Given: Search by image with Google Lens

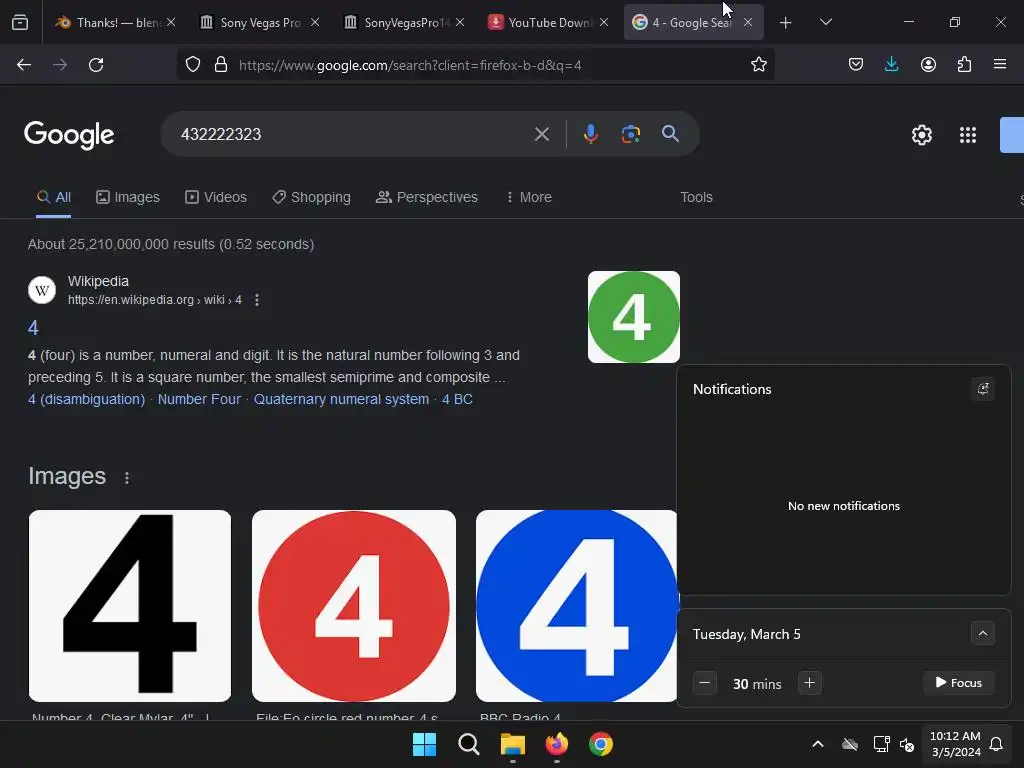Looking at the screenshot, I should (630, 134).
